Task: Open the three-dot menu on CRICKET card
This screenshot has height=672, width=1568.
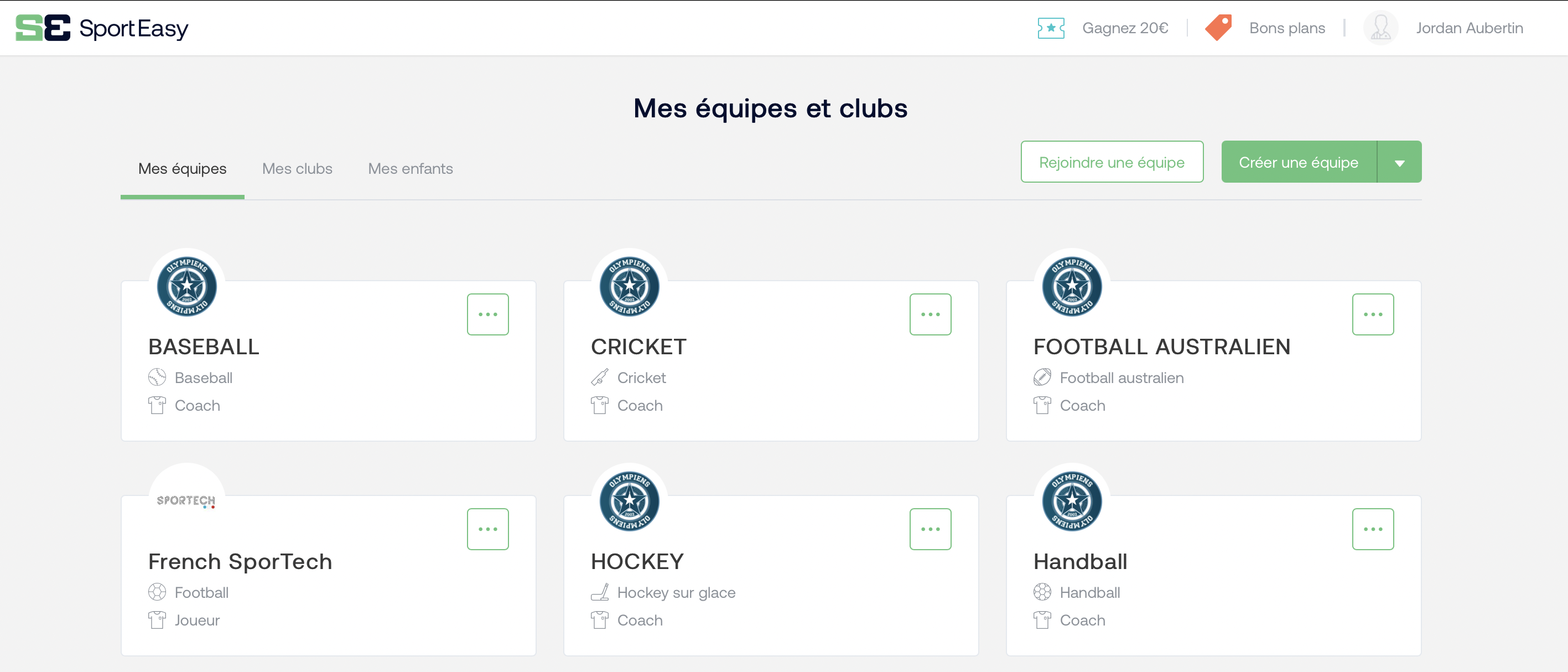Action: [930, 314]
